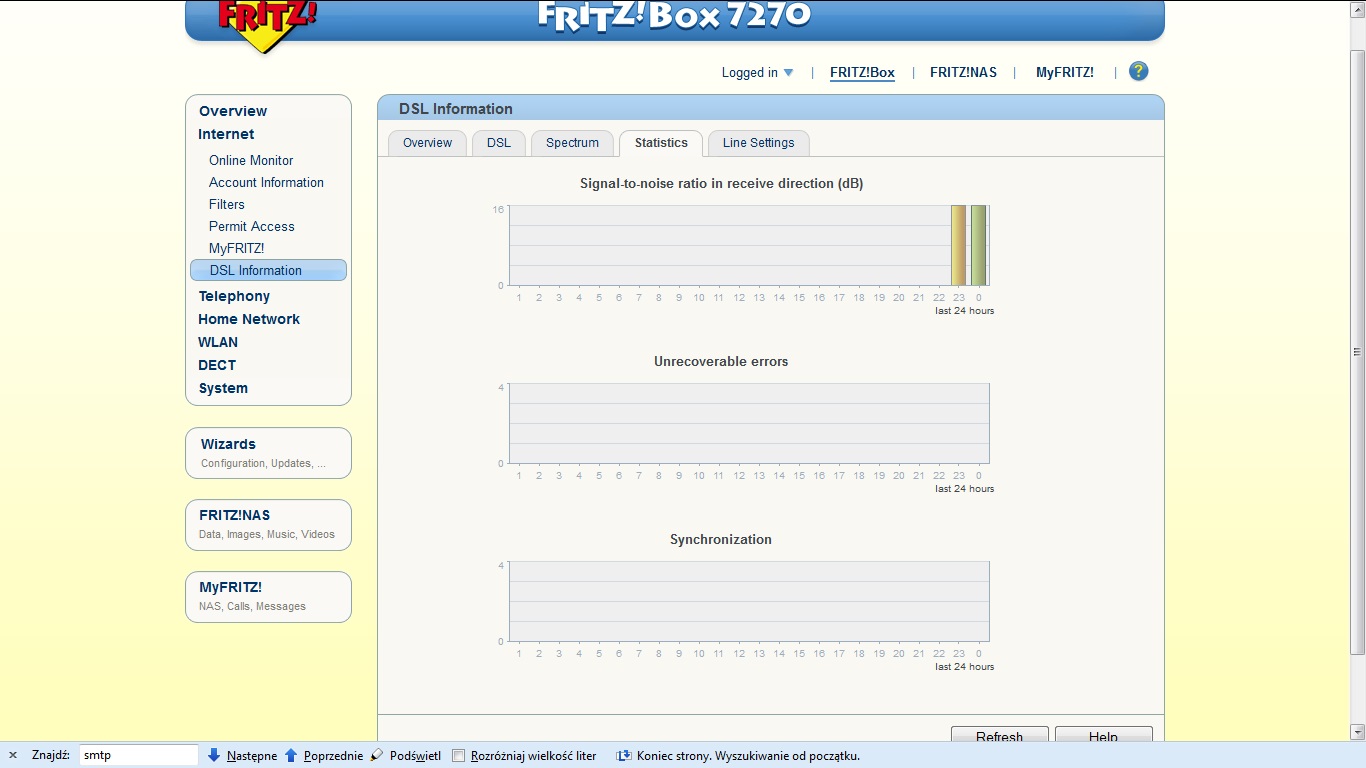This screenshot has height=768, width=1366.
Task: Select DSL Information in the sidebar
Action: (268, 270)
